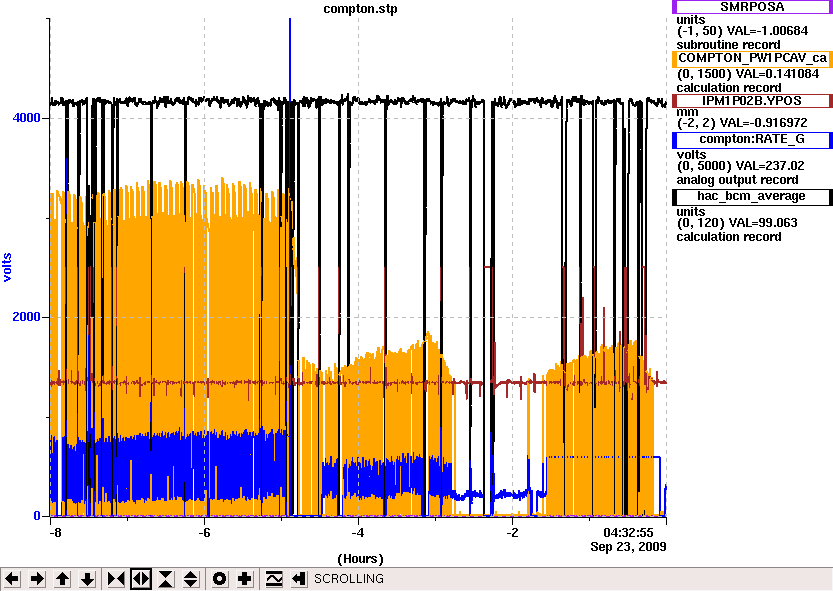The image size is (833, 591).
Task: Click the auto-scale circle icon
Action: click(219, 579)
